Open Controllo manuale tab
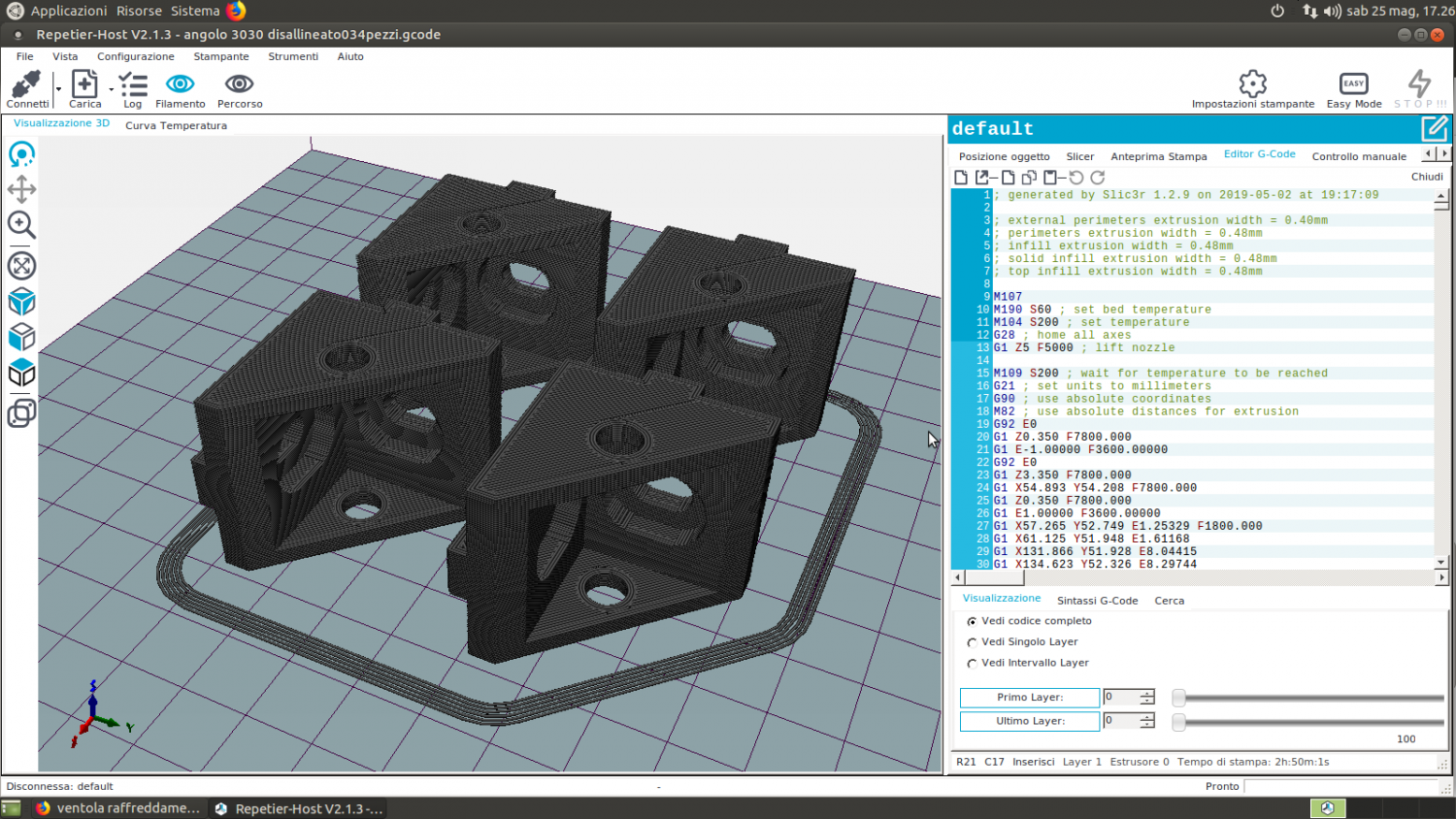This screenshot has height=819, width=1456. [1359, 156]
